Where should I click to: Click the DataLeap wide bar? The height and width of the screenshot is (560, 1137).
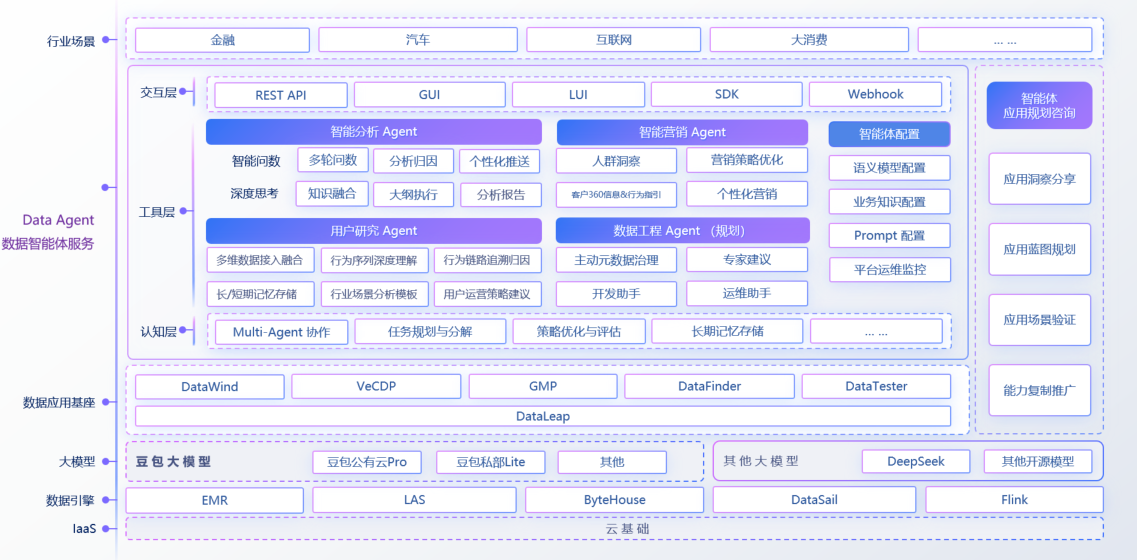[x=543, y=416]
